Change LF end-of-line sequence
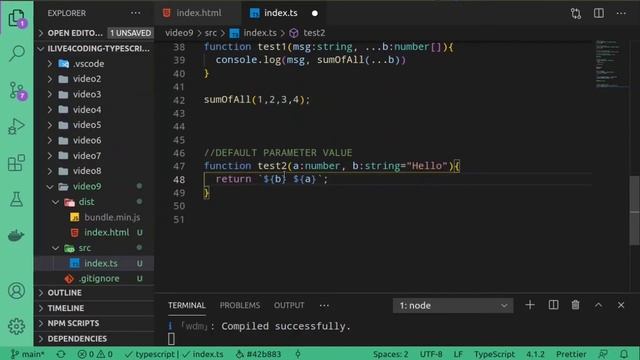 (458, 354)
